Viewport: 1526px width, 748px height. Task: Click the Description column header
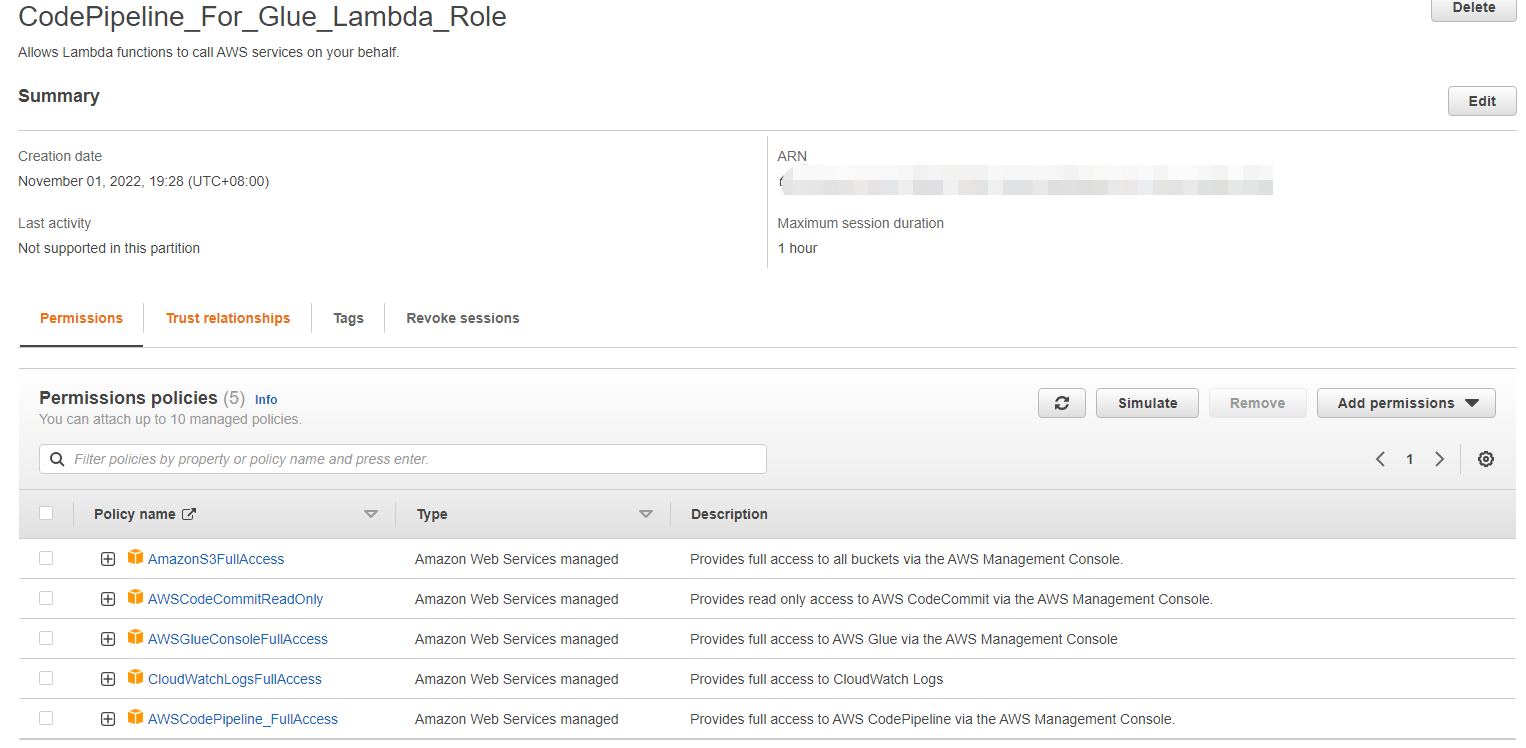pos(729,514)
